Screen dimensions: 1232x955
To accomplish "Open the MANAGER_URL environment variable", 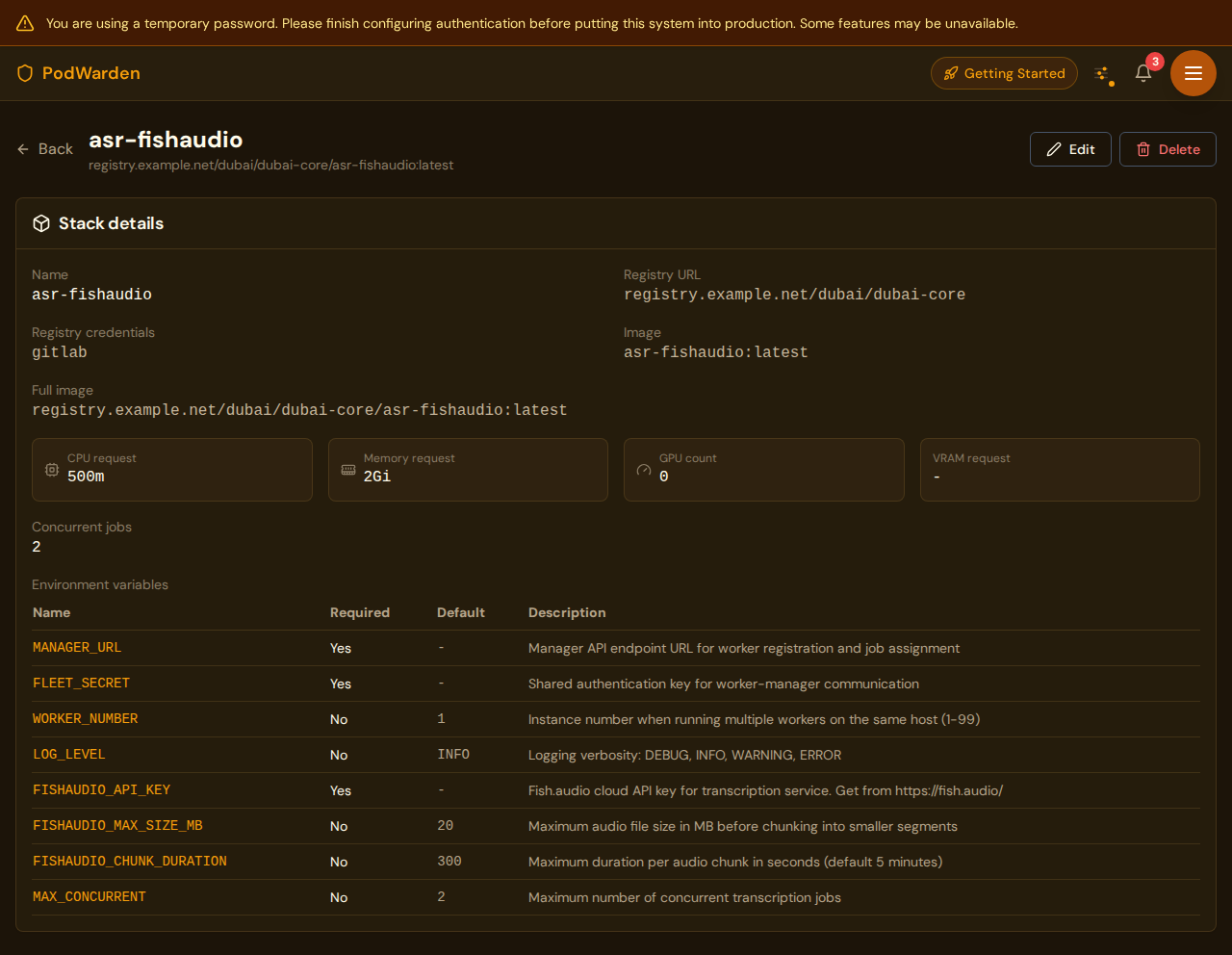I will (77, 647).
